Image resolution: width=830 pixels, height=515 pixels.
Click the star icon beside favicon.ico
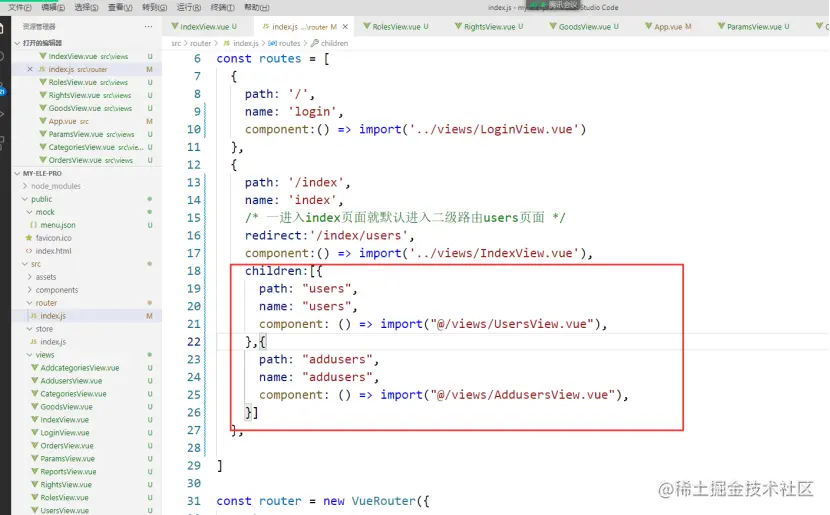tap(29, 238)
